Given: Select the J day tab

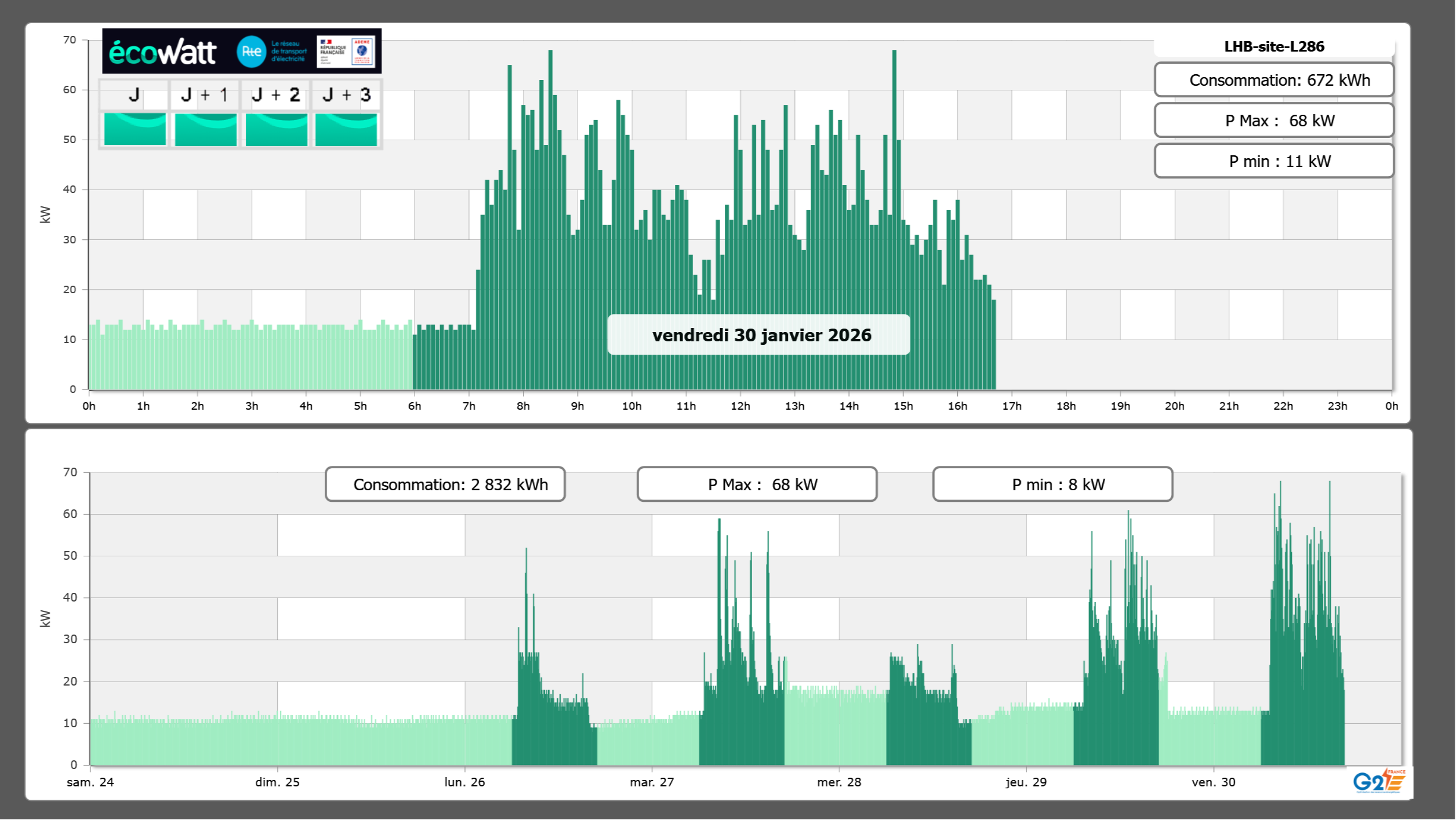Looking at the screenshot, I should coord(135,95).
